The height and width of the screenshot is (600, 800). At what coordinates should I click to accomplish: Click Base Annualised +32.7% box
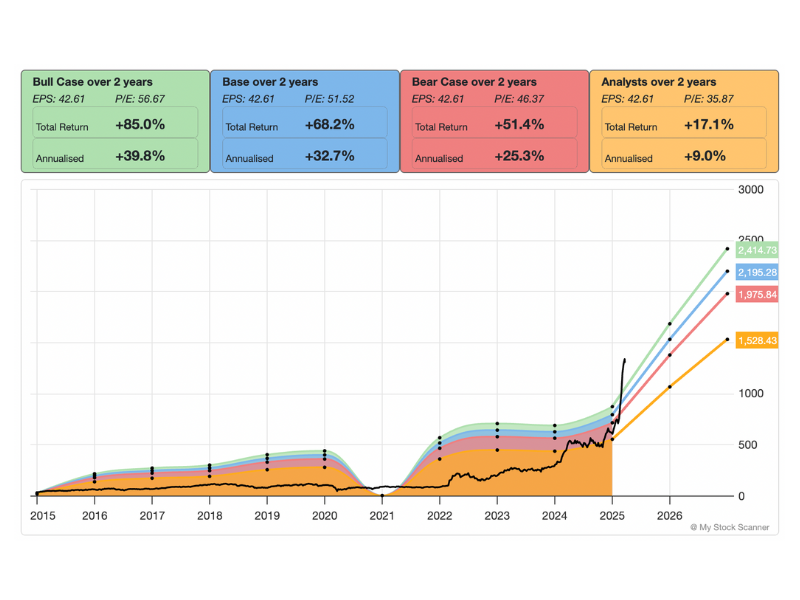tap(304, 157)
